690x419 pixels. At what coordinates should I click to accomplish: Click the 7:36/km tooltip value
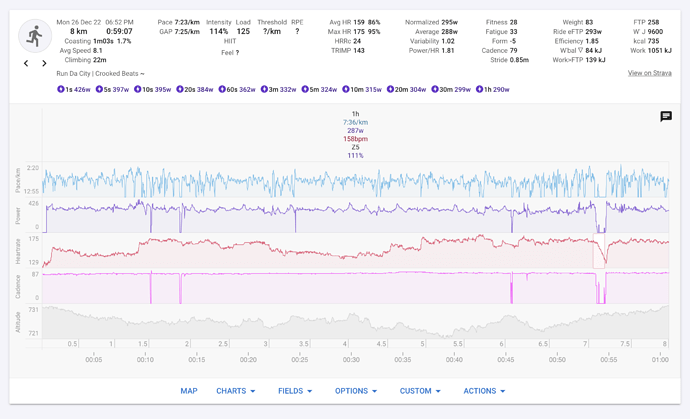[356, 122]
